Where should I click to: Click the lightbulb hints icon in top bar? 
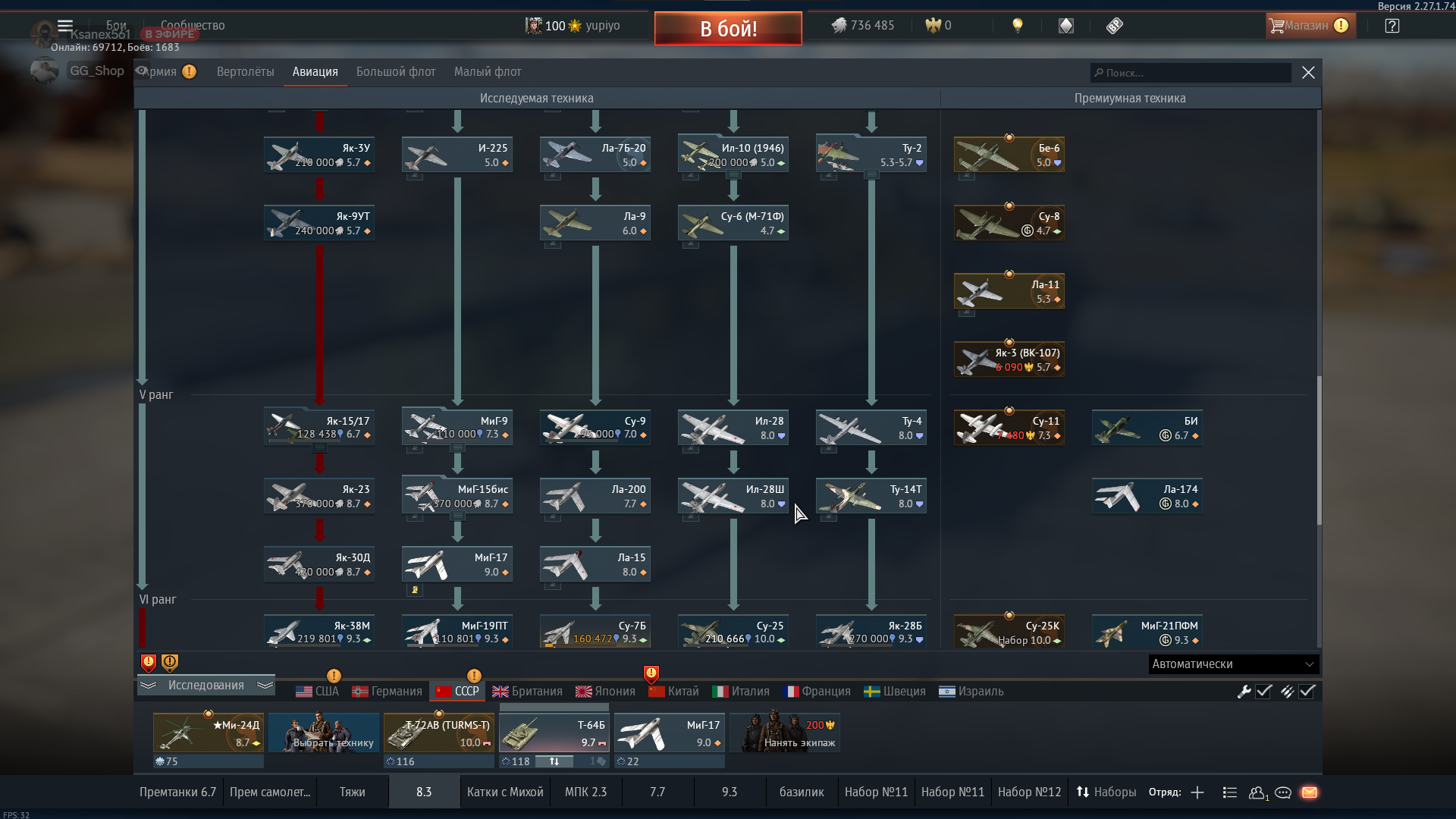click(1018, 26)
